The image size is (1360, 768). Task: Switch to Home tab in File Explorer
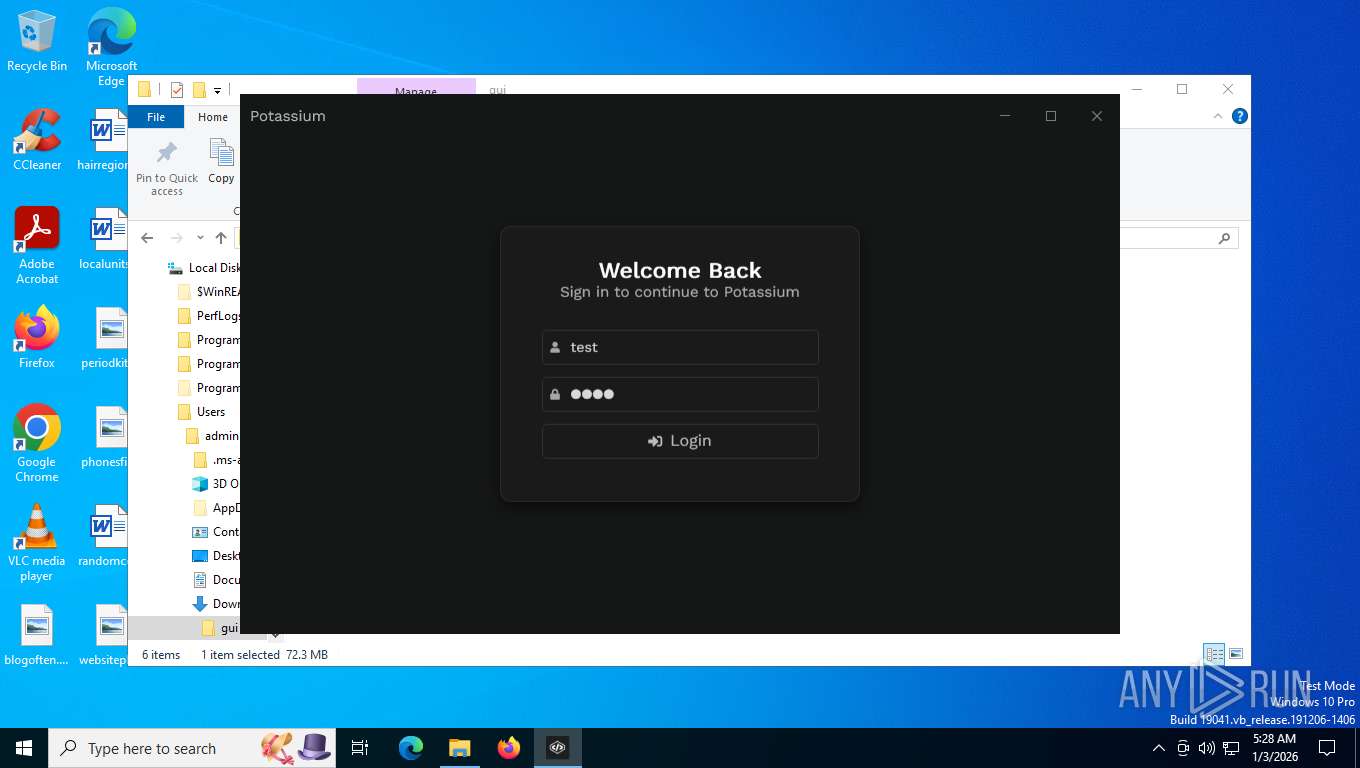click(213, 117)
